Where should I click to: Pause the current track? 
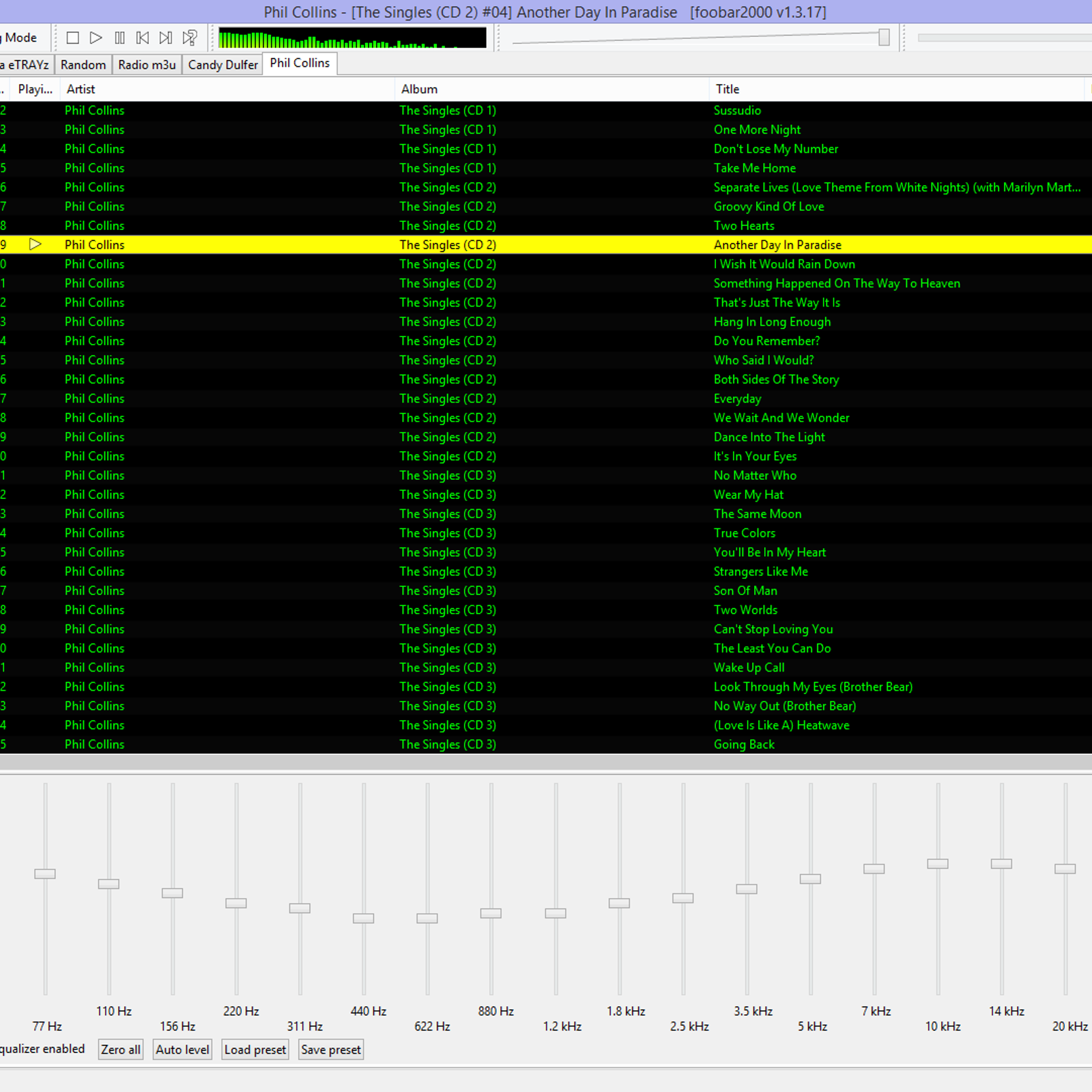point(119,38)
